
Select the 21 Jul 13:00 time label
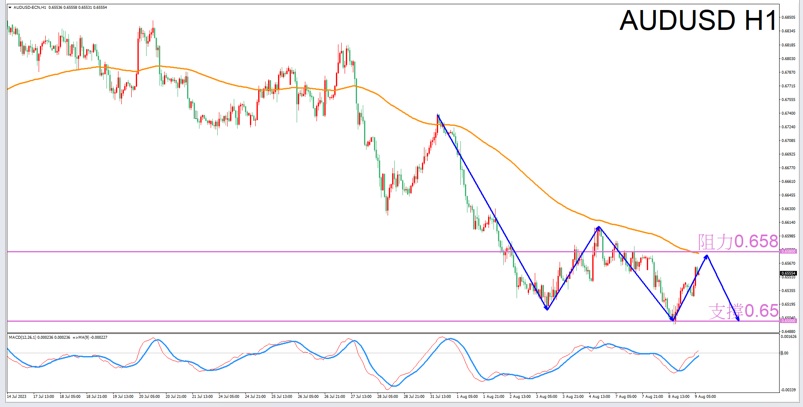click(x=203, y=396)
